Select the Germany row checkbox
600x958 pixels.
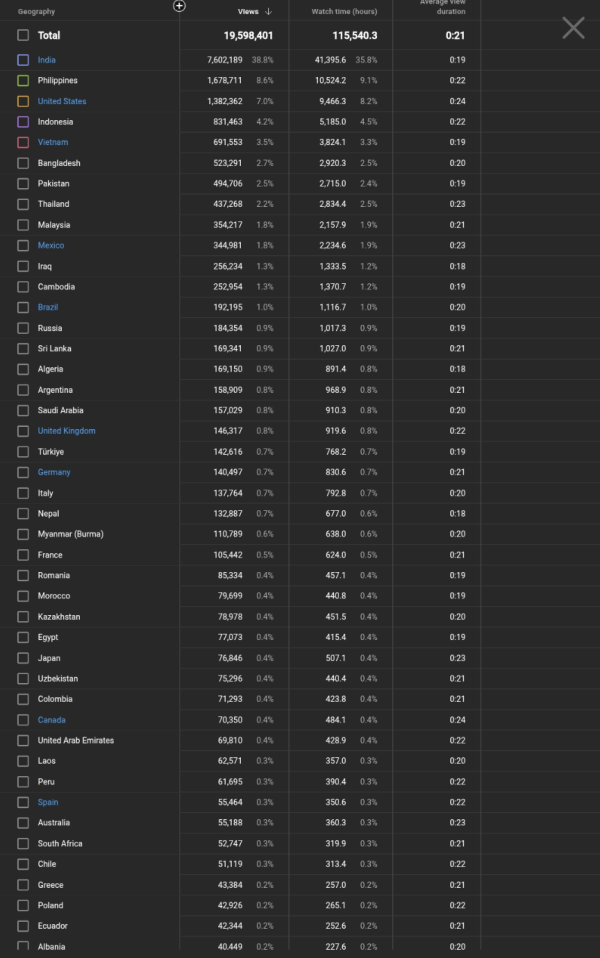tap(23, 472)
